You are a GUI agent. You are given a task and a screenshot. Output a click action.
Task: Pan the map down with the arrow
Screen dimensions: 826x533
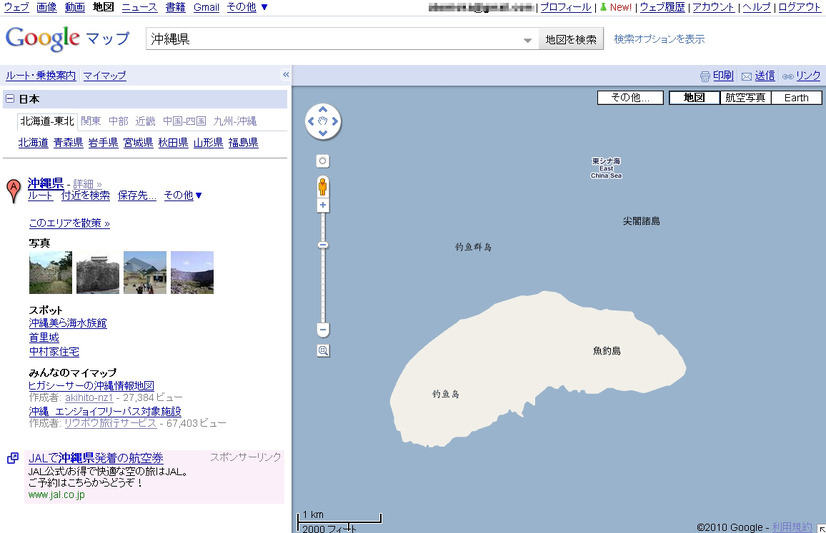(323, 133)
